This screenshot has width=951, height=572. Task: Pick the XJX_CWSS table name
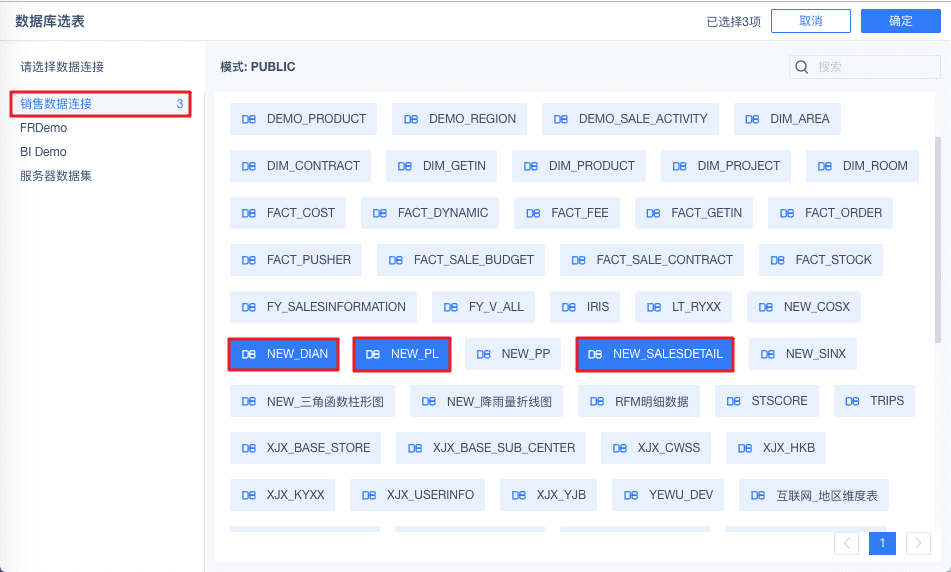click(669, 448)
